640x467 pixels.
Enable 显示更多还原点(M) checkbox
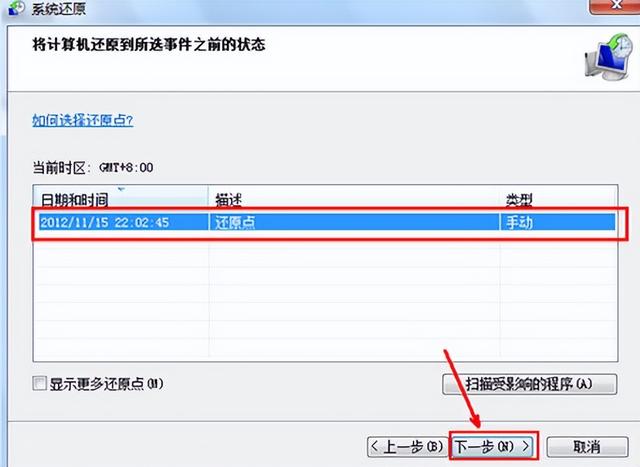(x=39, y=383)
